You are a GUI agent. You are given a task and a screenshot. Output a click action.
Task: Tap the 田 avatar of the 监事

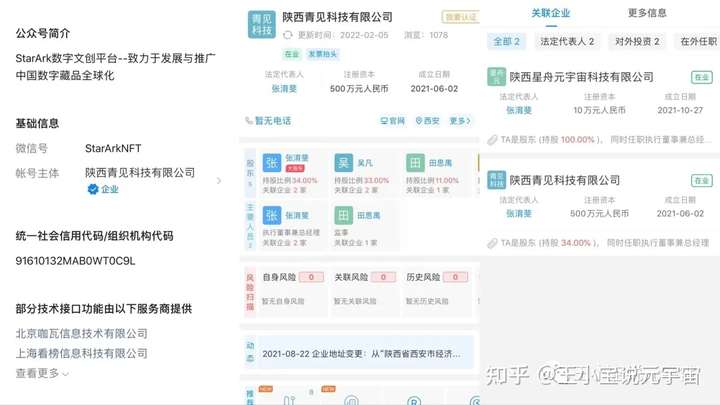click(x=343, y=215)
